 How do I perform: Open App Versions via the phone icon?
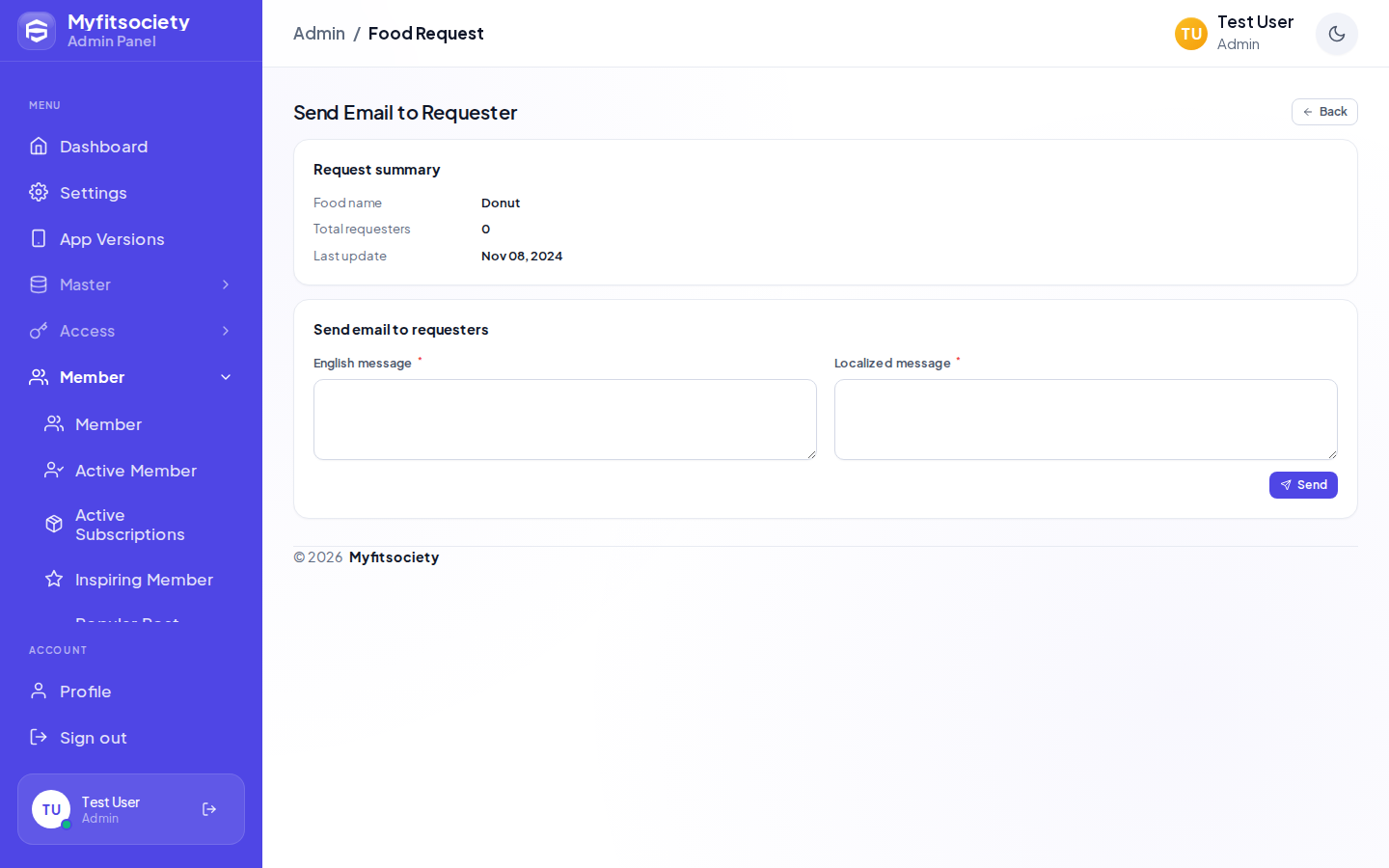(x=39, y=238)
